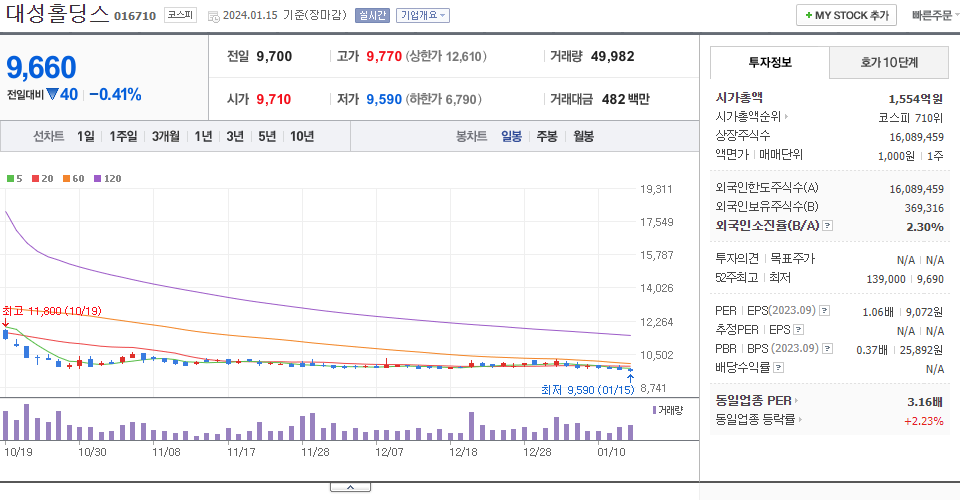960x500 pixels.
Task: Click 시가 value 9,710
Action: click(x=274, y=99)
